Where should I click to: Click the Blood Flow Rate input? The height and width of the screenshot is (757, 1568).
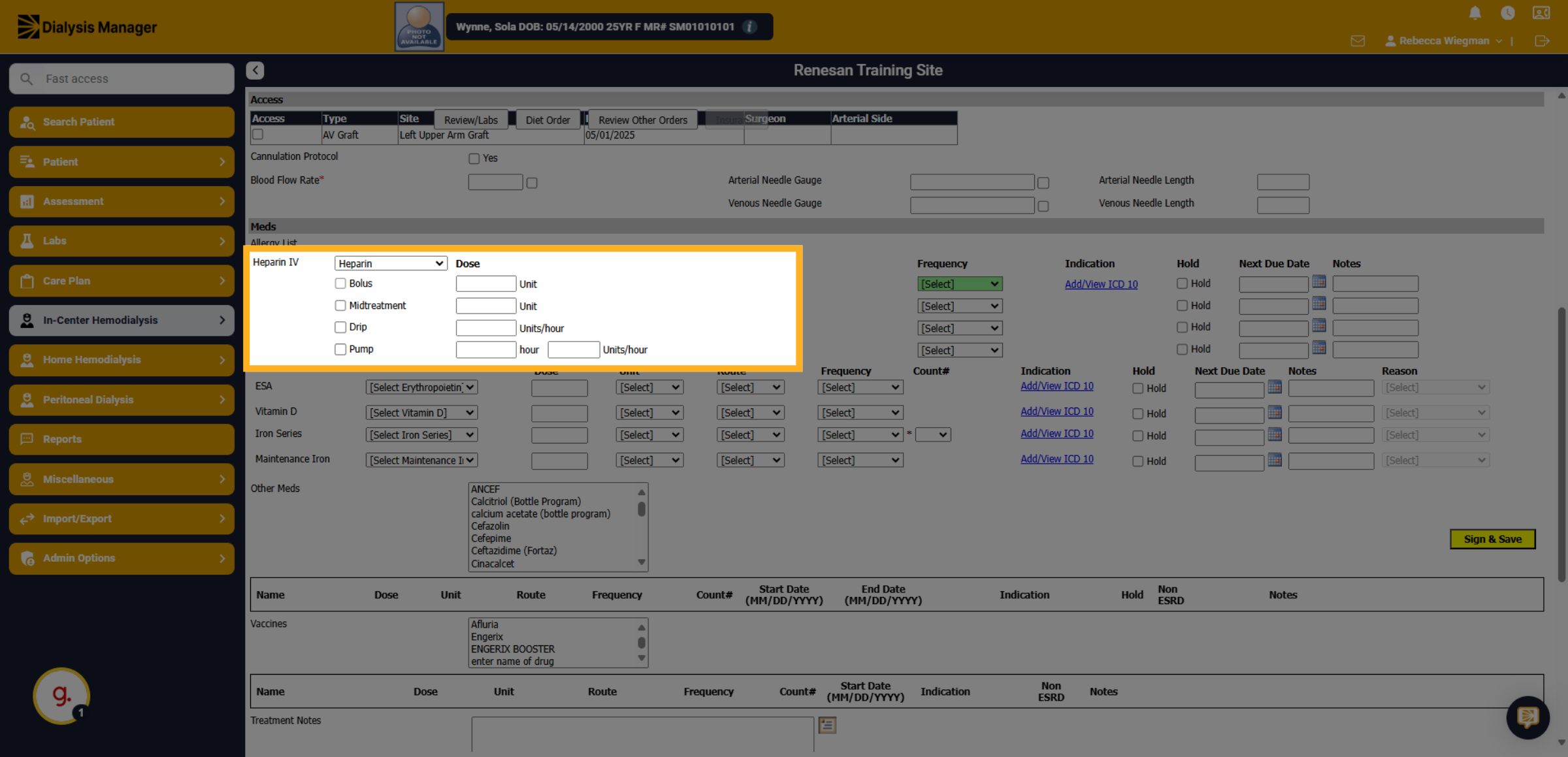(495, 182)
